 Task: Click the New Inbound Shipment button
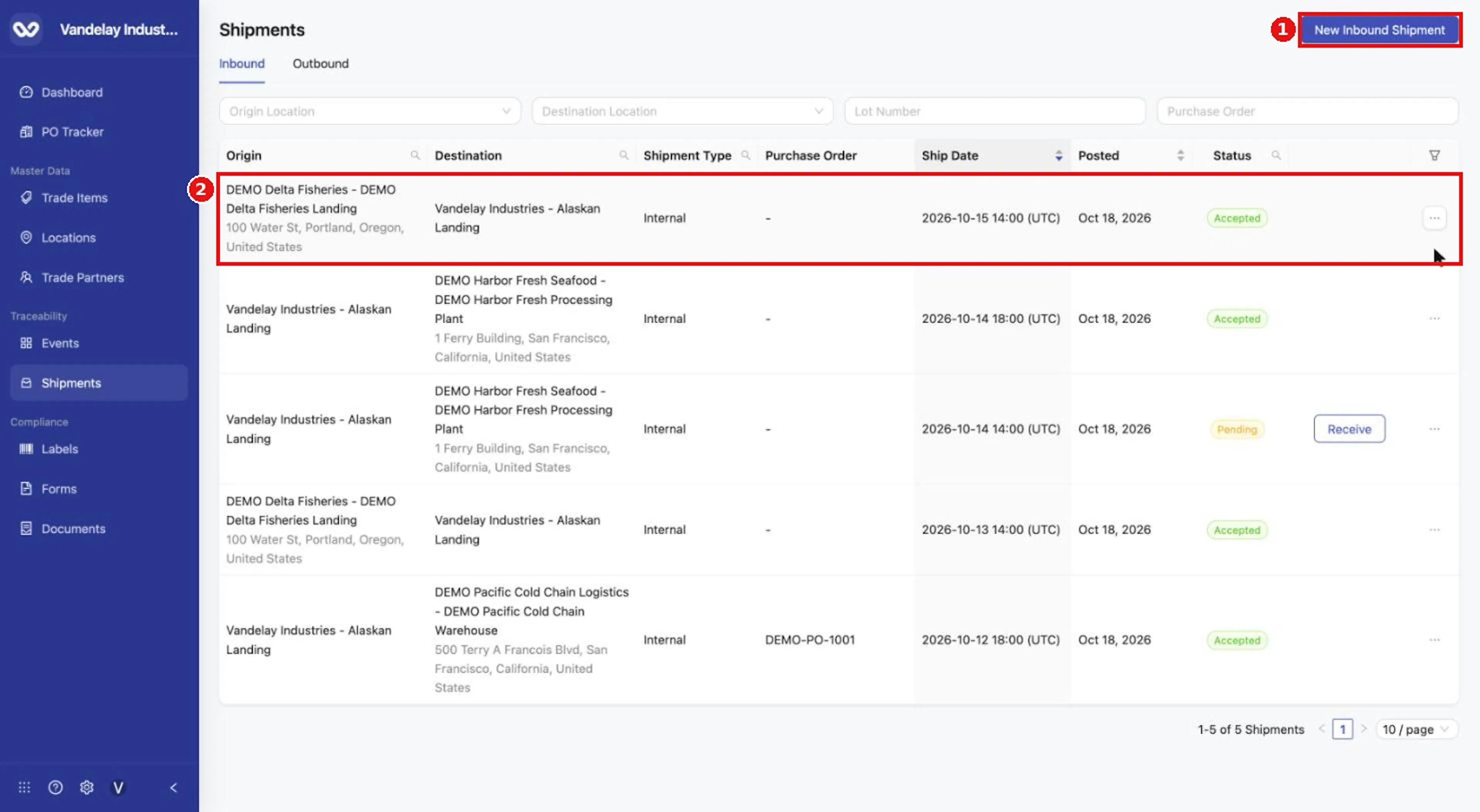[x=1379, y=30]
